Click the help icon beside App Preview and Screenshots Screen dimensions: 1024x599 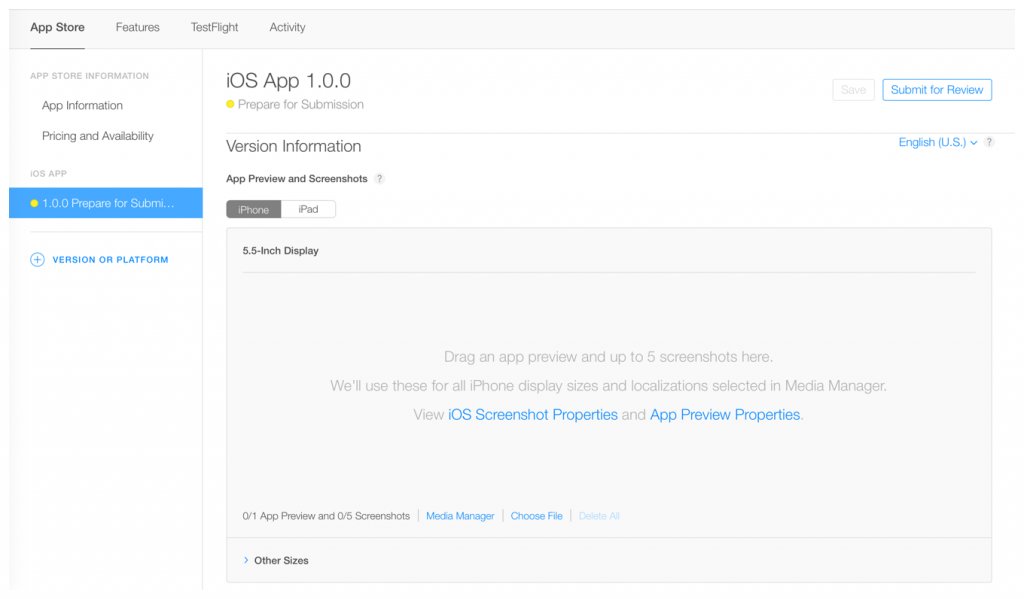pos(380,179)
